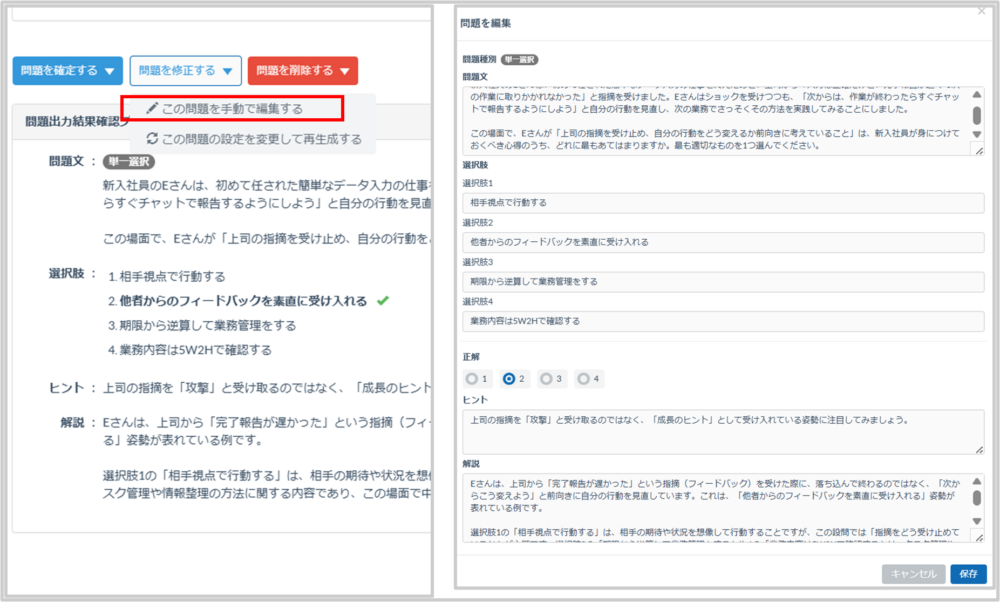Click the green checkmark beside the correct answer
This screenshot has height=602, width=1000.
[383, 301]
